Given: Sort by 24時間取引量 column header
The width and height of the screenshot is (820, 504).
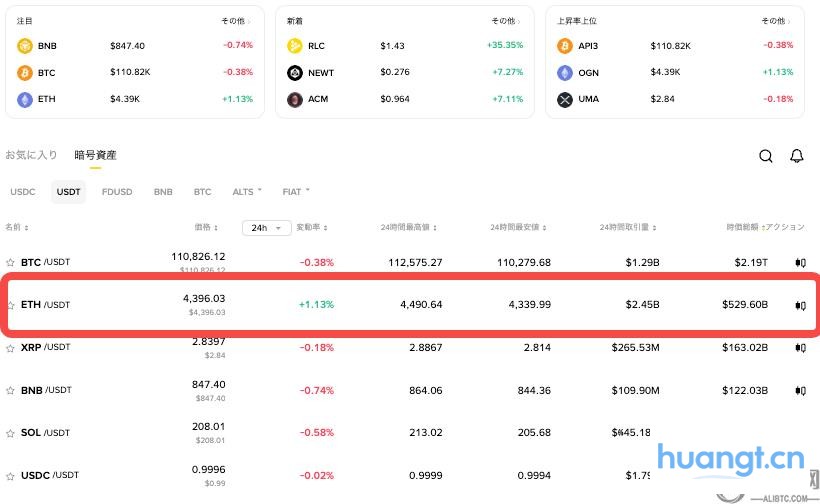Looking at the screenshot, I should tap(629, 228).
